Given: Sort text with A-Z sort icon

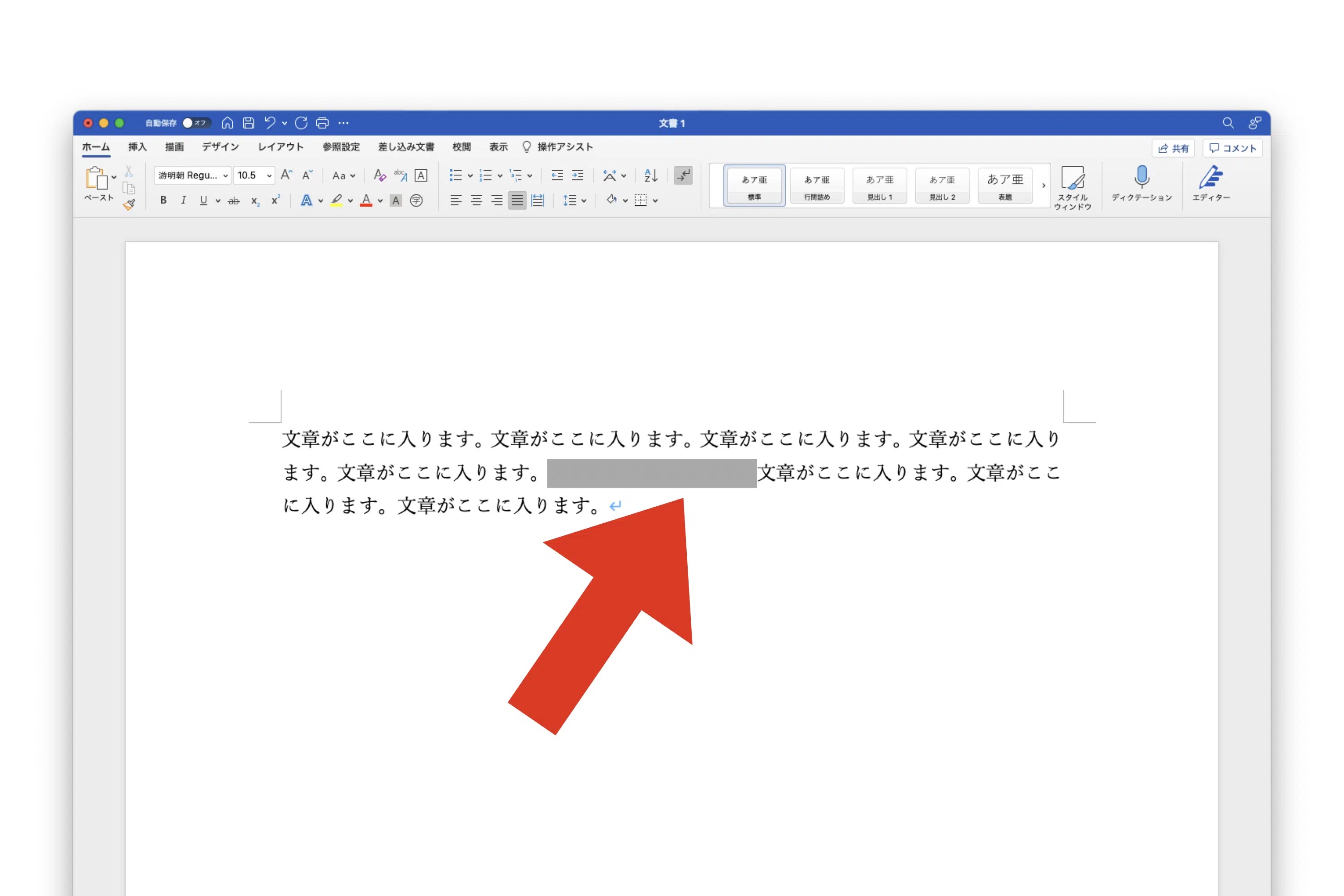Looking at the screenshot, I should coord(651,176).
